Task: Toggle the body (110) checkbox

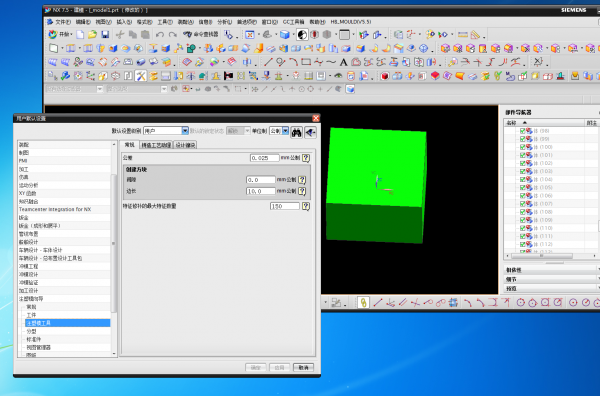Action: pos(522,228)
